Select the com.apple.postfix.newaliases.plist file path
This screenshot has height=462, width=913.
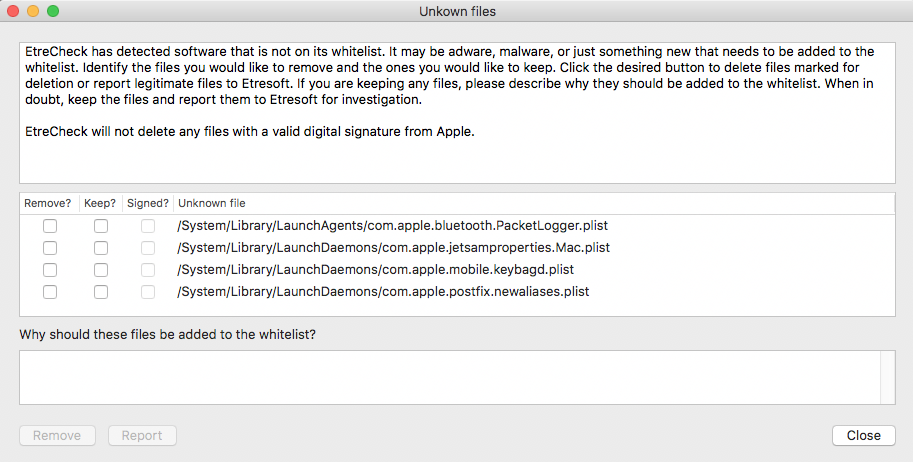[383, 291]
